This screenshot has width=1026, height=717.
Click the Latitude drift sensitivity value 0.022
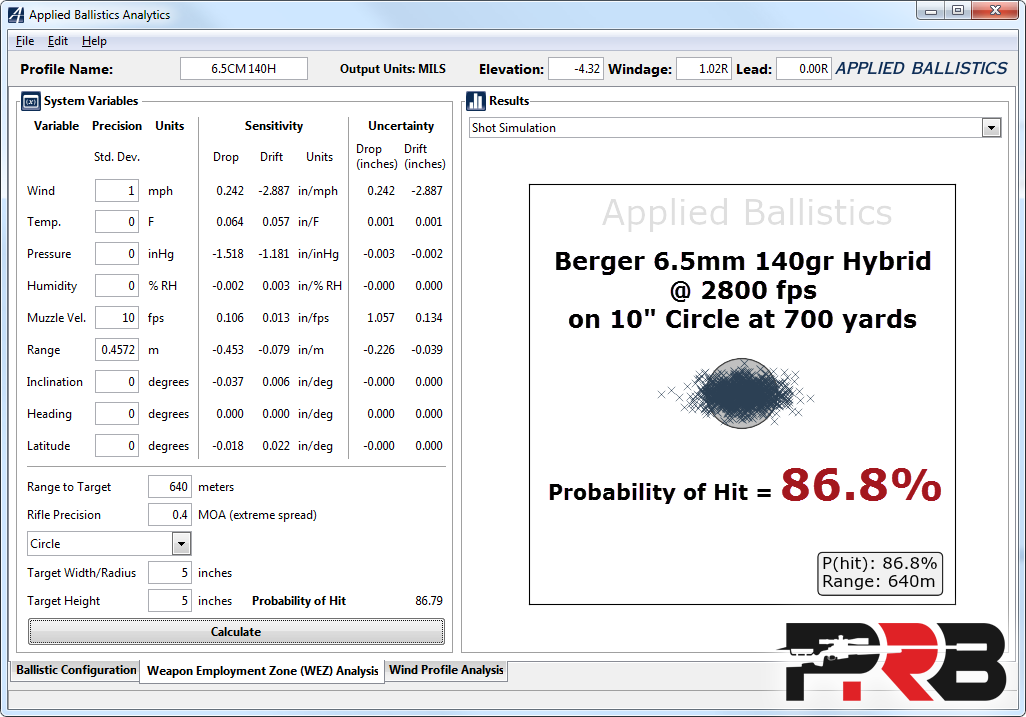click(276, 446)
